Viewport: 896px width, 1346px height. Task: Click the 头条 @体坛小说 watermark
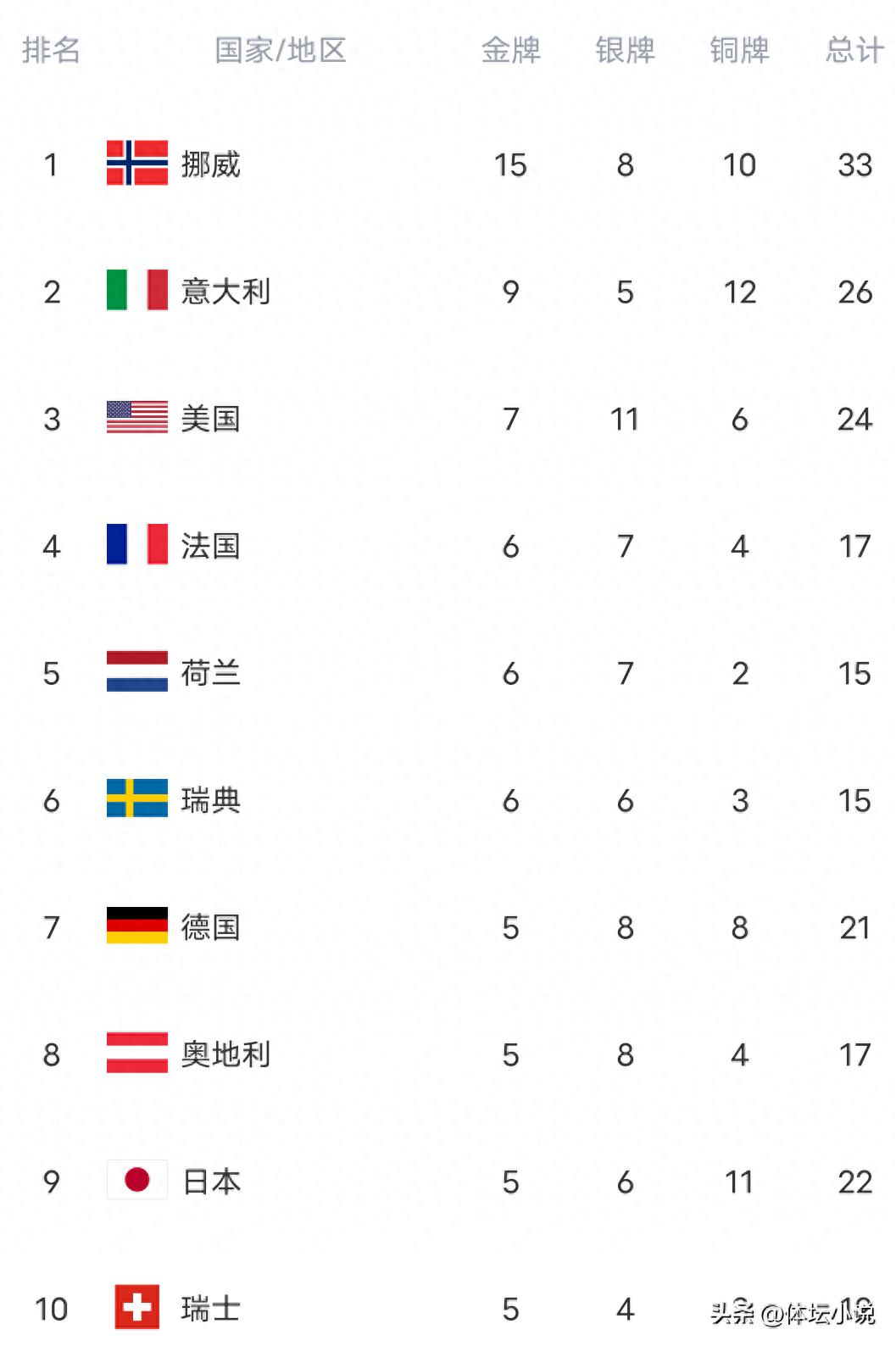pyautogui.click(x=792, y=1314)
